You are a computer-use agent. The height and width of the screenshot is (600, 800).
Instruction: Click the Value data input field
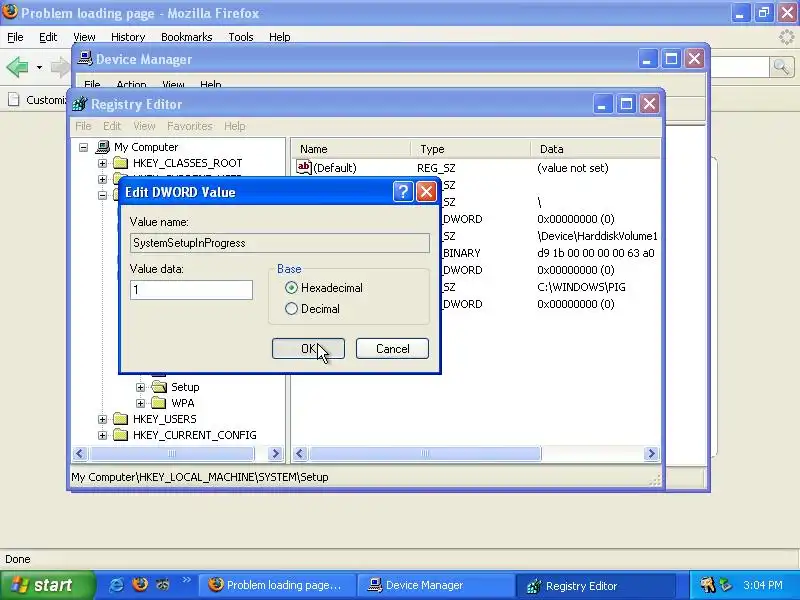tap(191, 290)
